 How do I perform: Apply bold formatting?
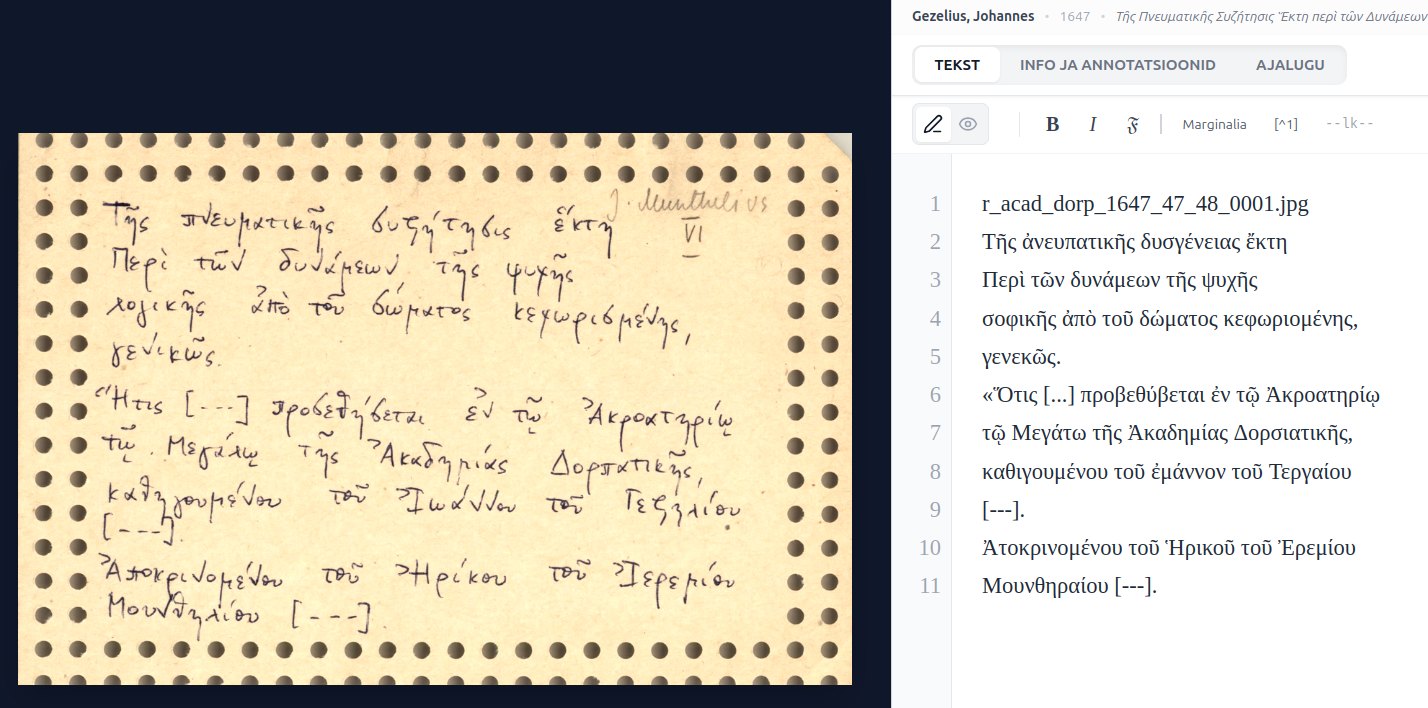pyautogui.click(x=1052, y=125)
